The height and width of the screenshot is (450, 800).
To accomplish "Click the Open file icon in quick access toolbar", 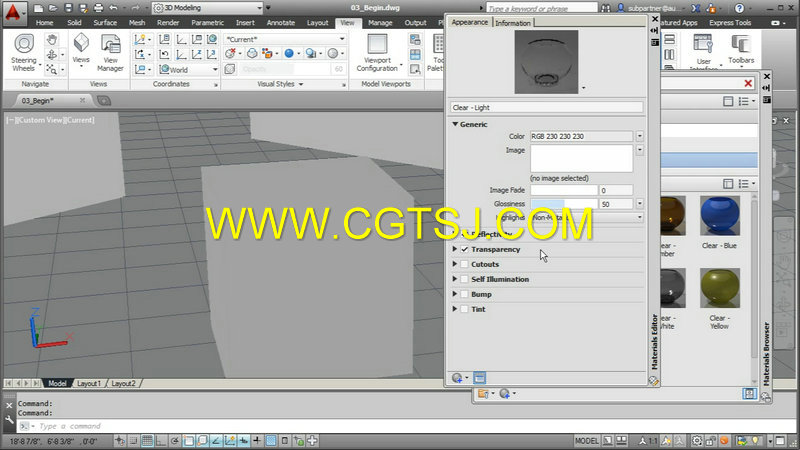I will pos(53,8).
